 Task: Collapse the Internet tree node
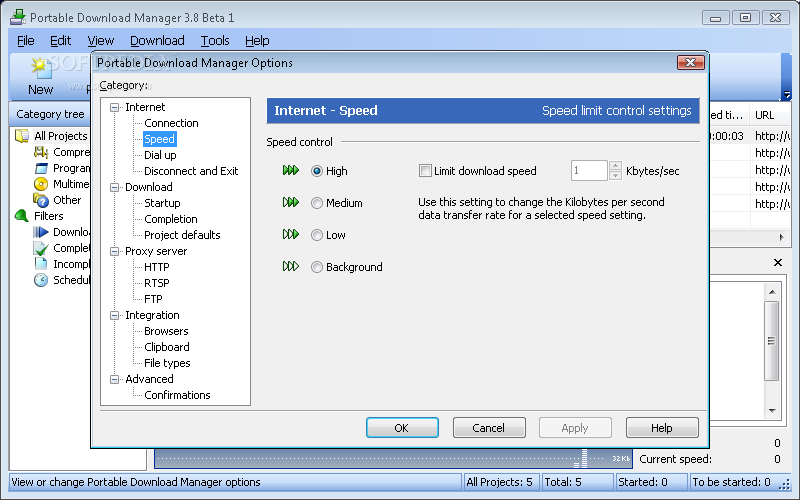pos(115,107)
